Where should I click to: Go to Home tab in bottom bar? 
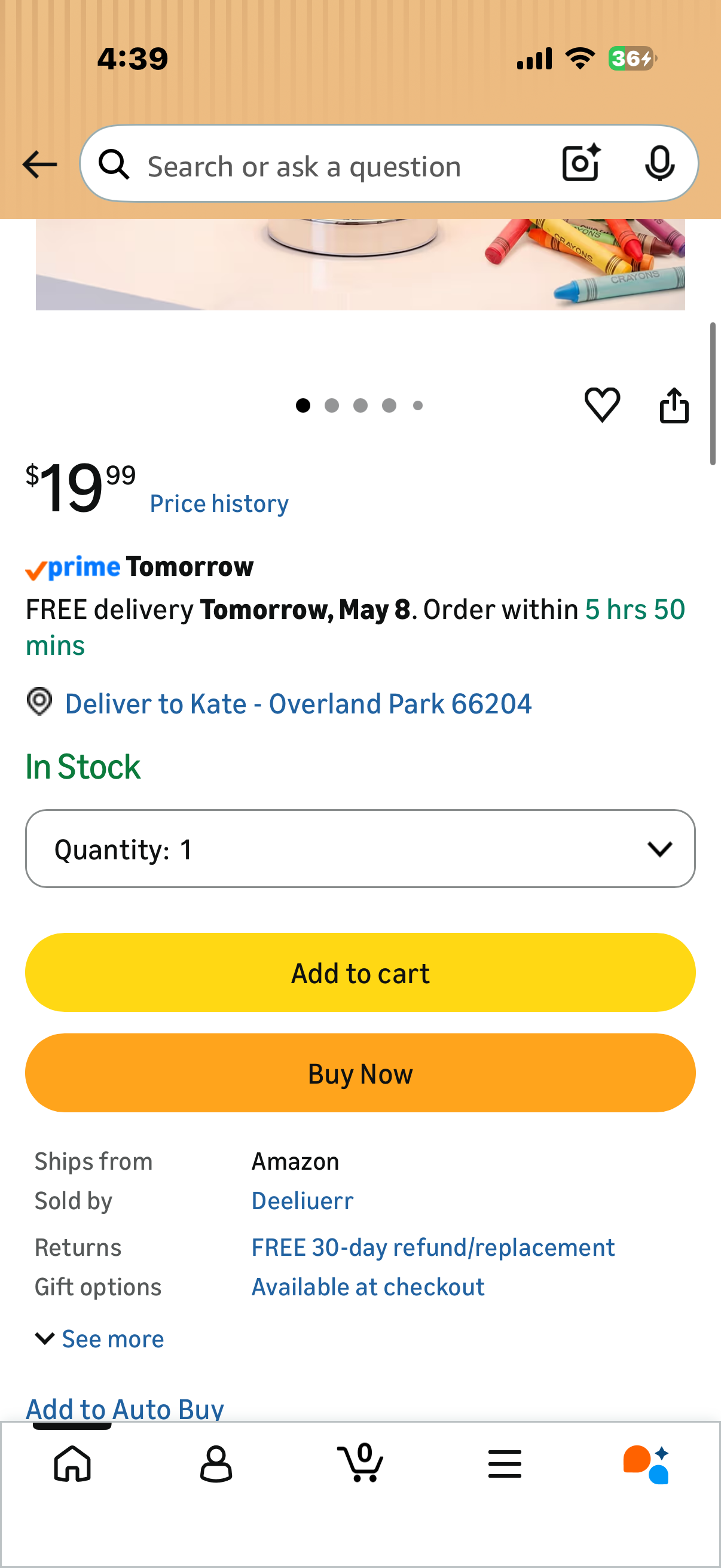(72, 1464)
